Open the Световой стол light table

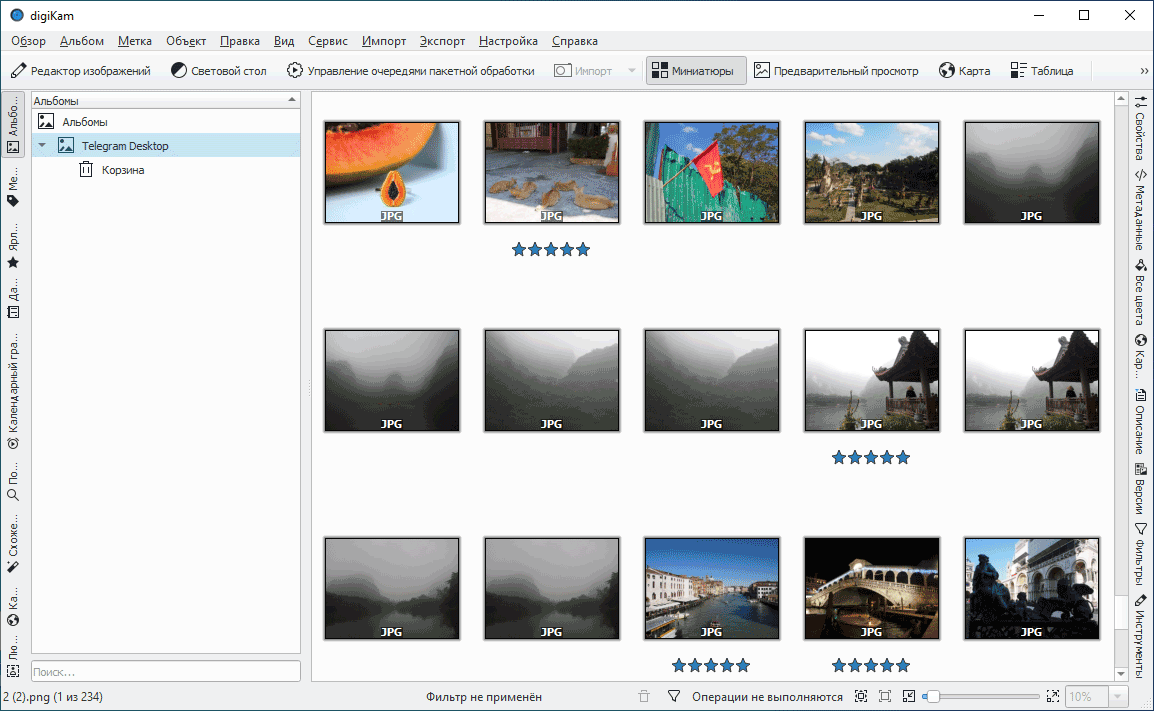tap(218, 71)
